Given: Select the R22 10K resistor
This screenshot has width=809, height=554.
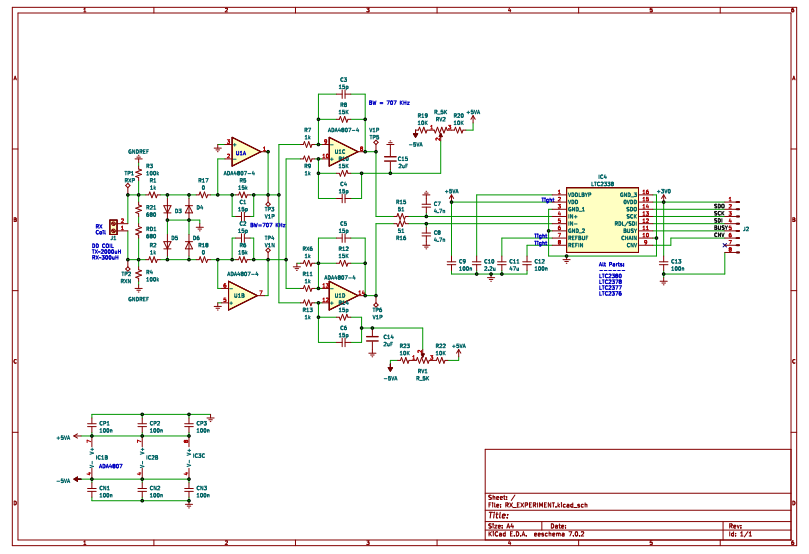Looking at the screenshot, I should 441,360.
